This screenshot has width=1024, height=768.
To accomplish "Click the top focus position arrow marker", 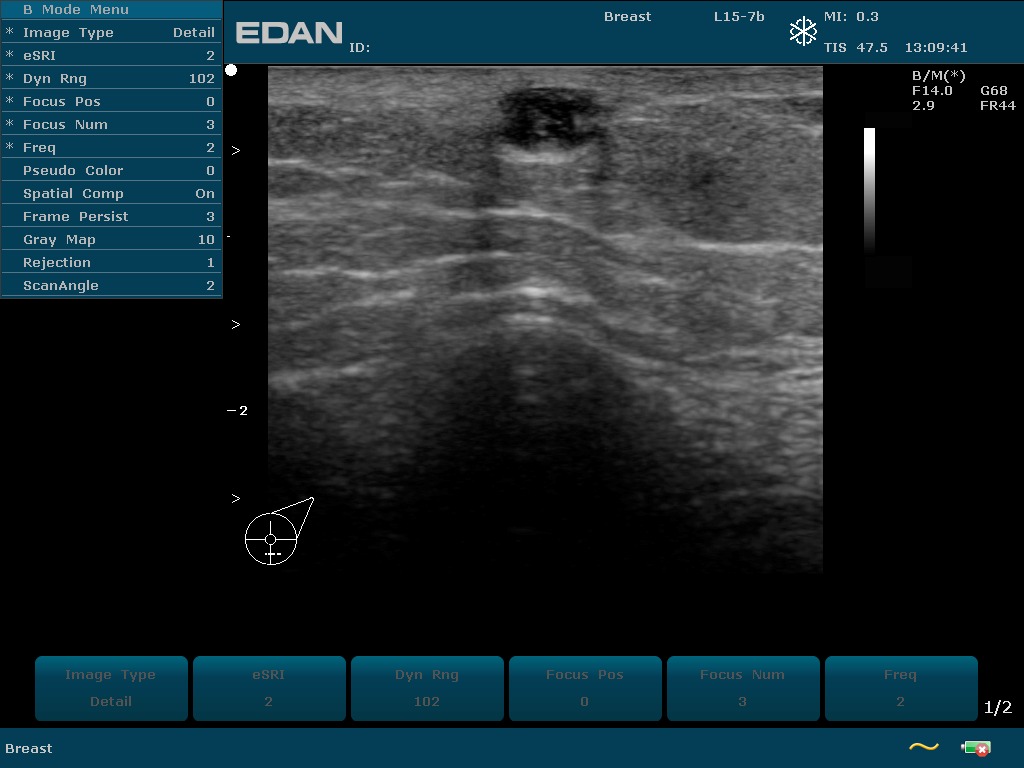I will coord(236,151).
